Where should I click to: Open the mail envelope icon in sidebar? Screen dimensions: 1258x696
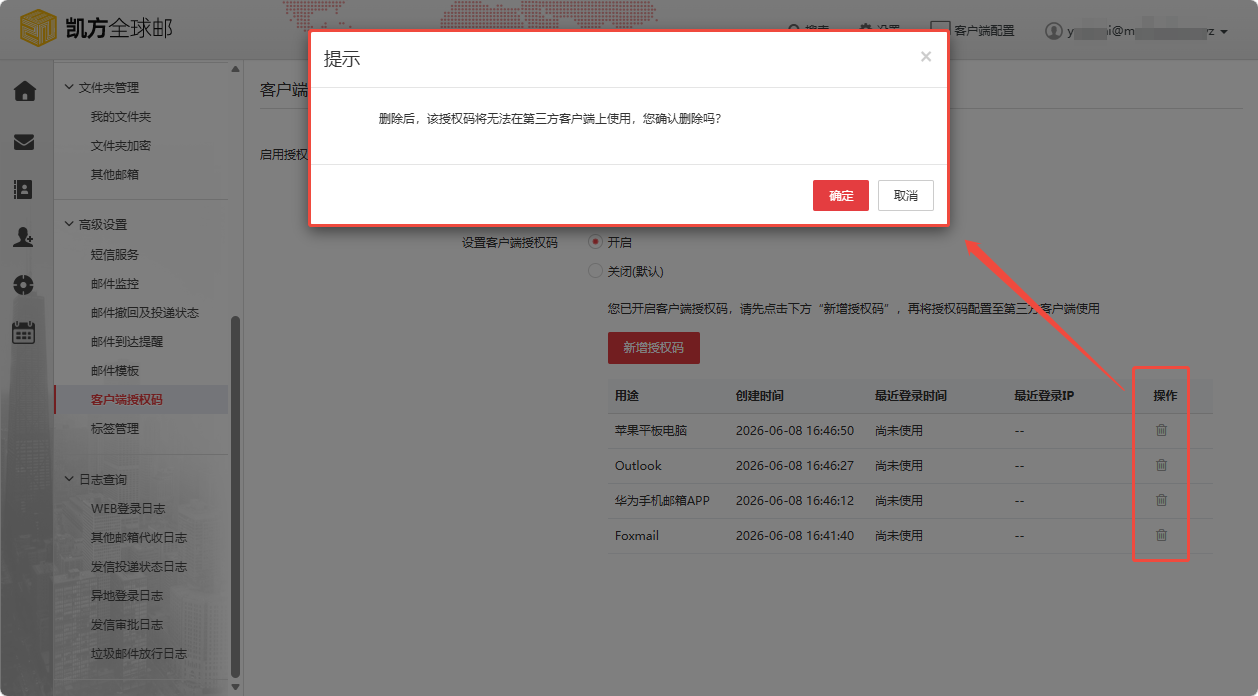click(24, 142)
